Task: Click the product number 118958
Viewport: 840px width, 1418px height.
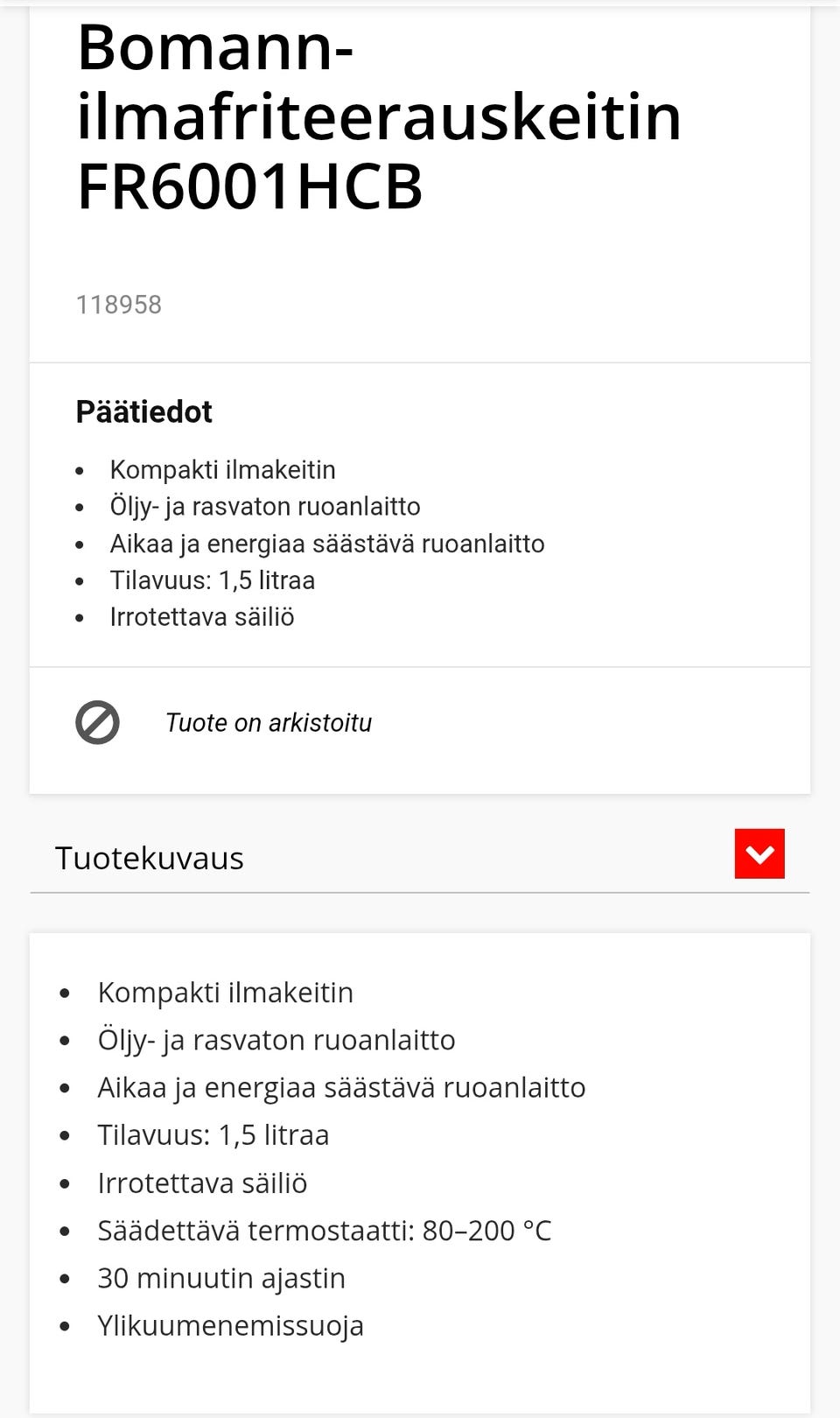Action: click(118, 305)
